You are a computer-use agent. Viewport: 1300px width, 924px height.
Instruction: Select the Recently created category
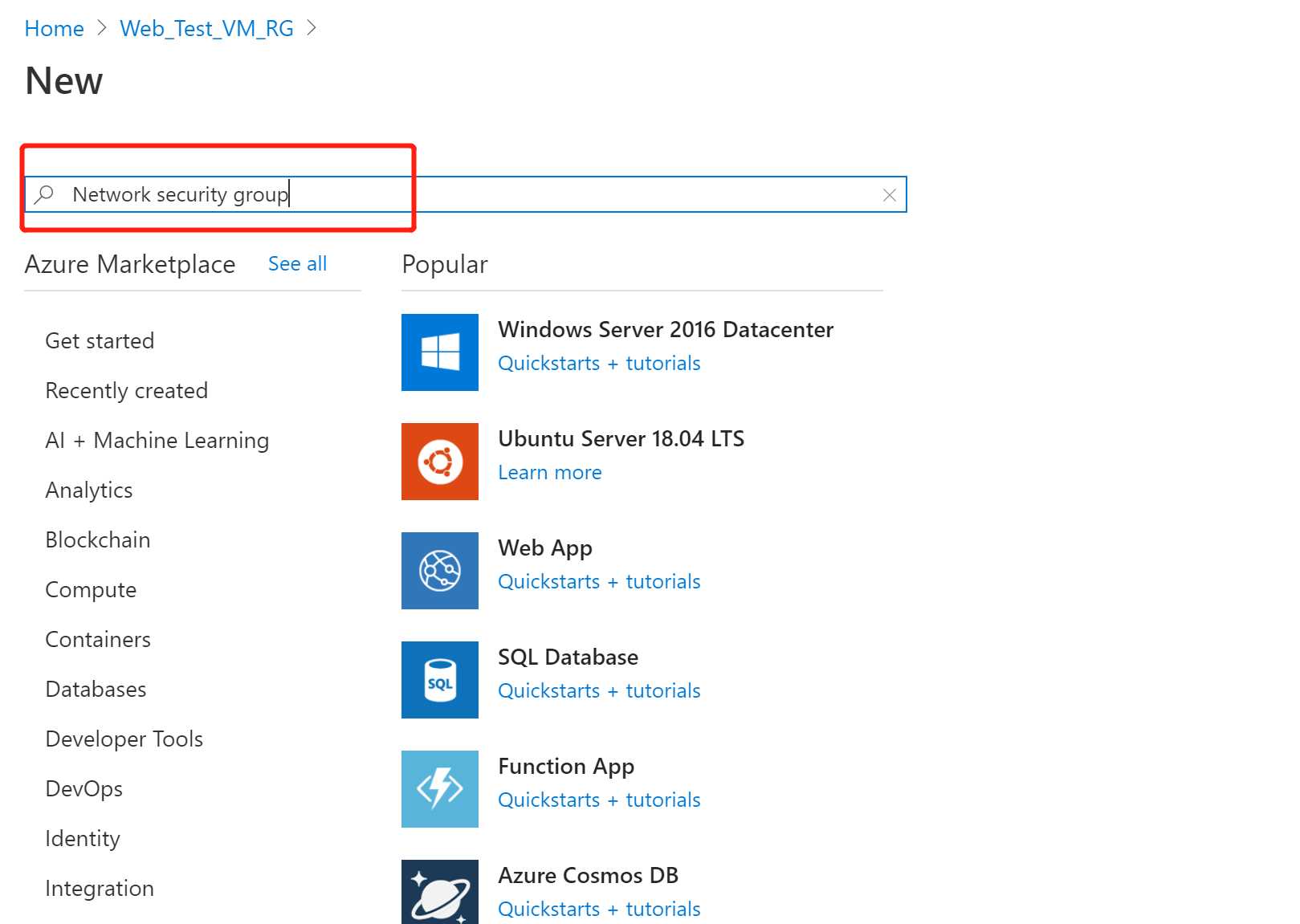pyautogui.click(x=127, y=391)
